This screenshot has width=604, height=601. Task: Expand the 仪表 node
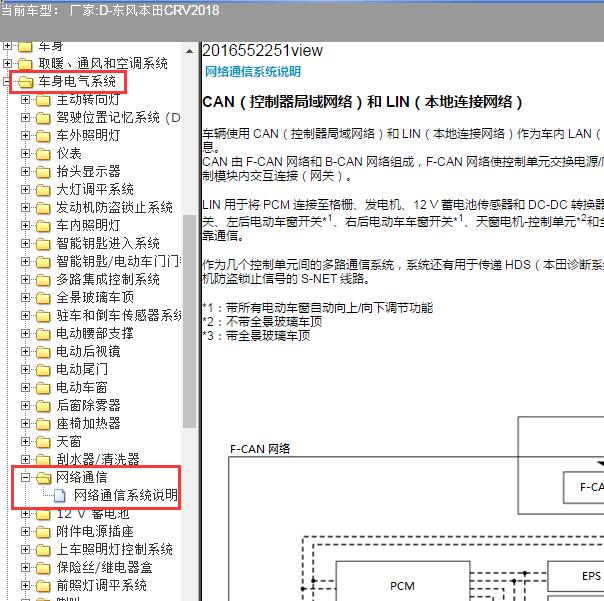pyautogui.click(x=25, y=154)
